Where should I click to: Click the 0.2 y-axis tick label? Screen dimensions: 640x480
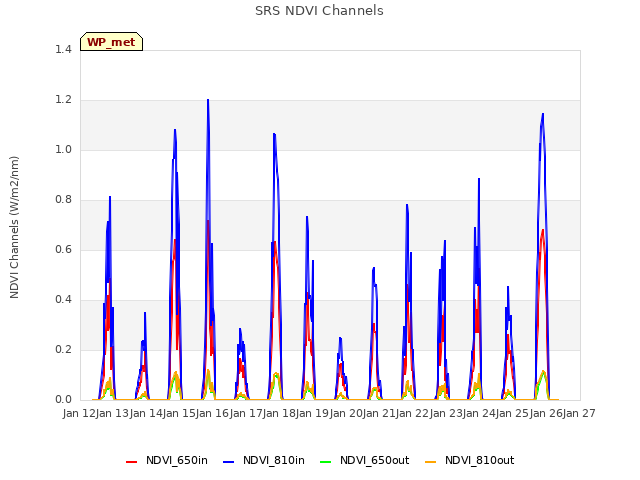coord(63,349)
